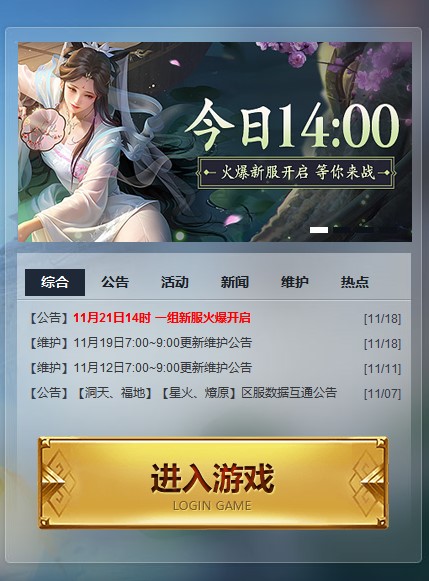This screenshot has height=581, width=429.
Task: Click the 【维护】 tag of the 11月19日 notice
Action: pyautogui.click(x=49, y=343)
